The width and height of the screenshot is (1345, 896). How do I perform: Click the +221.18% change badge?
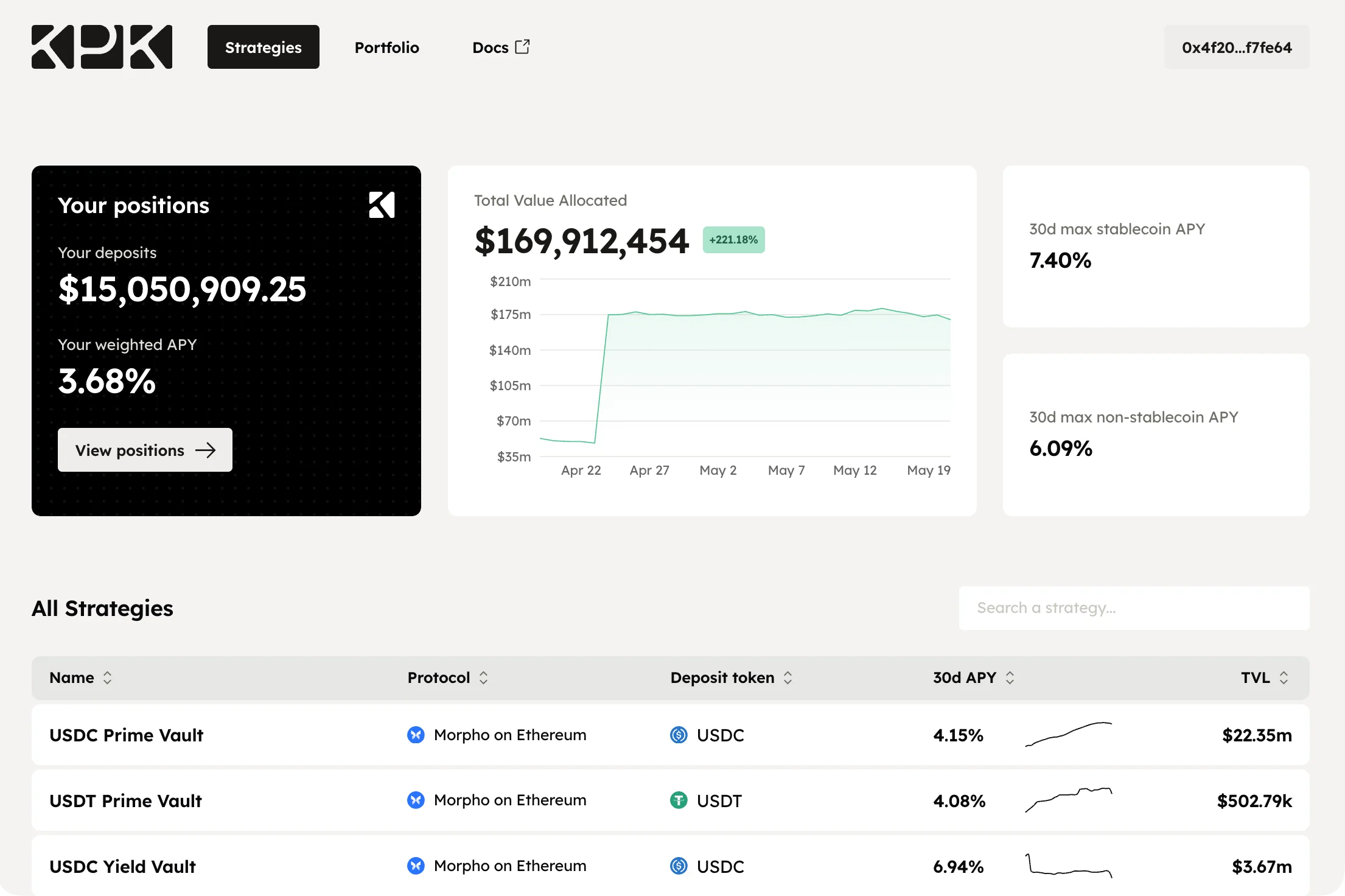[x=733, y=240]
